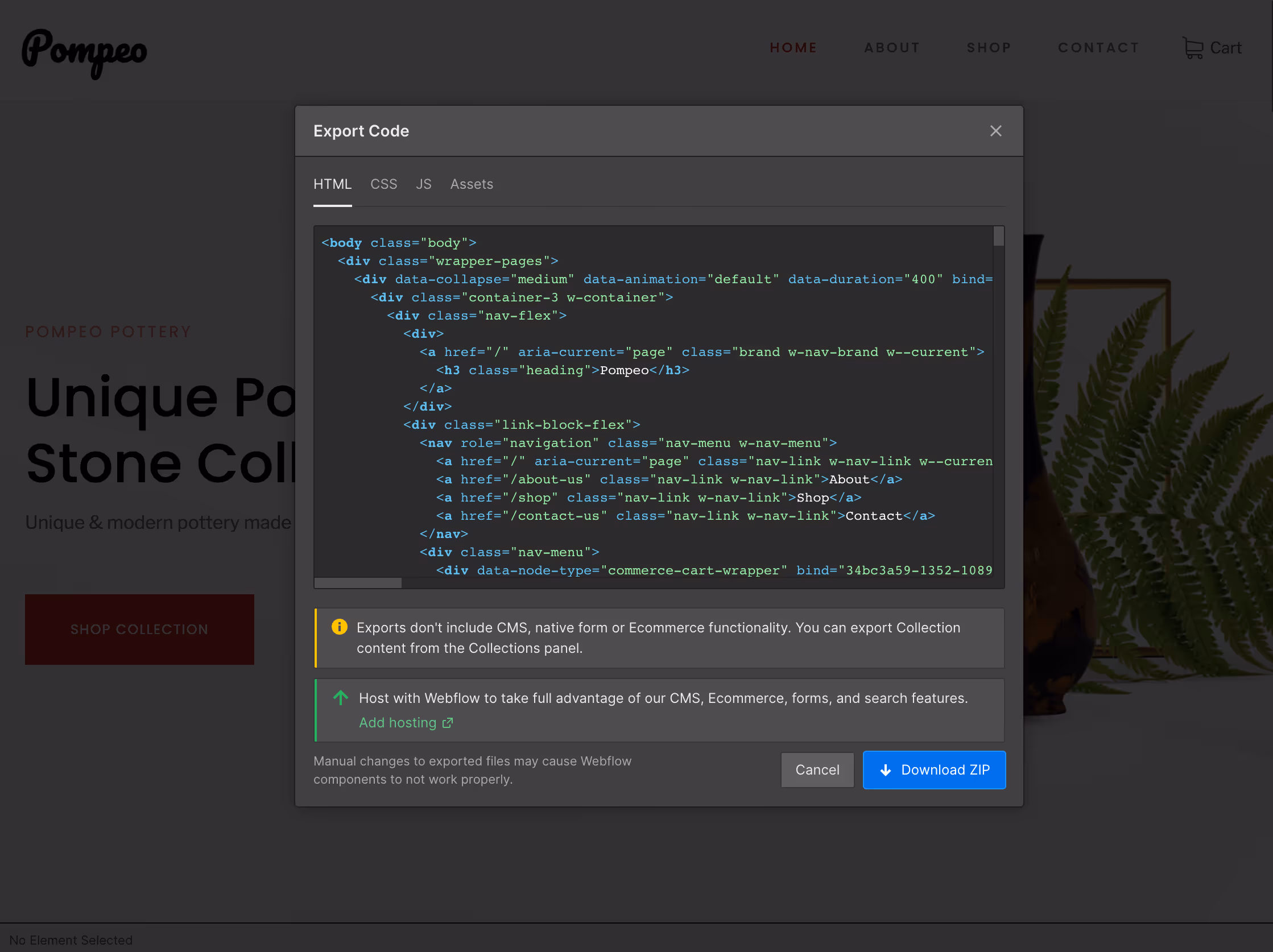Click the manual changes warning note
This screenshot has width=1273, height=952.
(472, 770)
